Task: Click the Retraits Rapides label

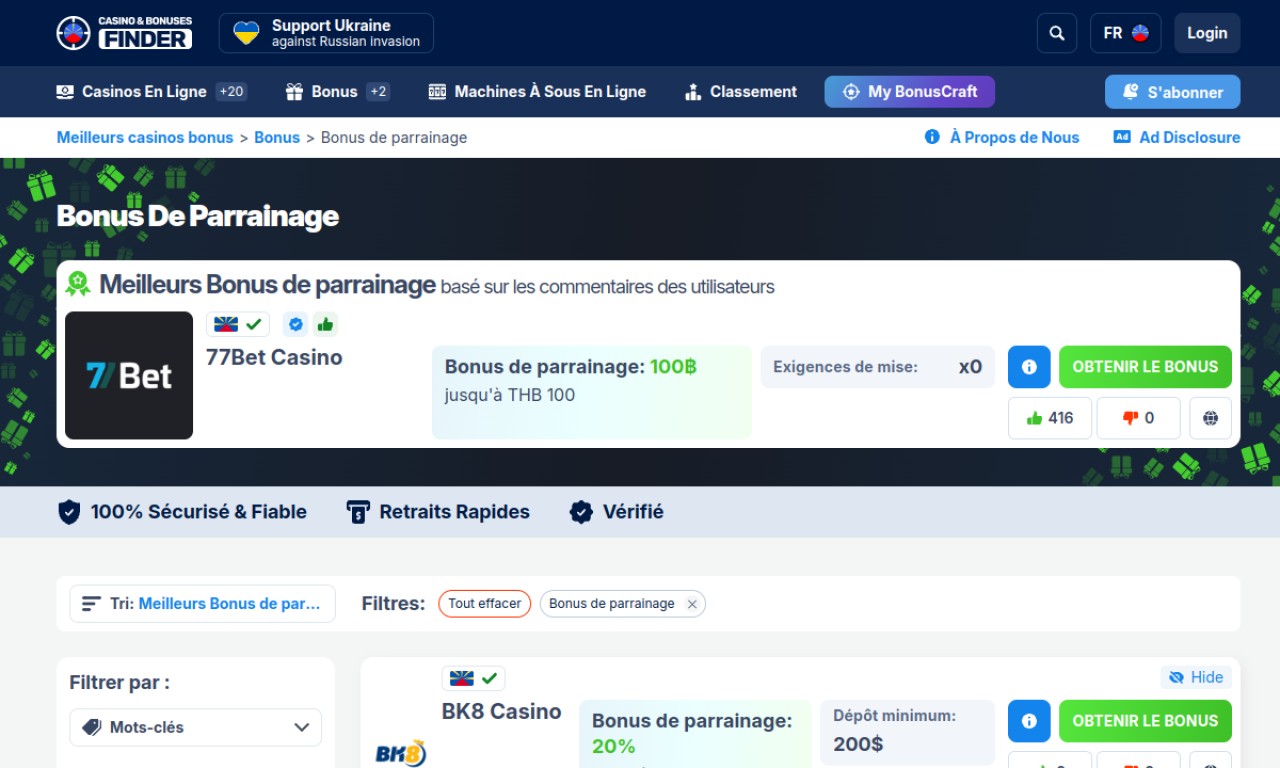Action: [438, 512]
